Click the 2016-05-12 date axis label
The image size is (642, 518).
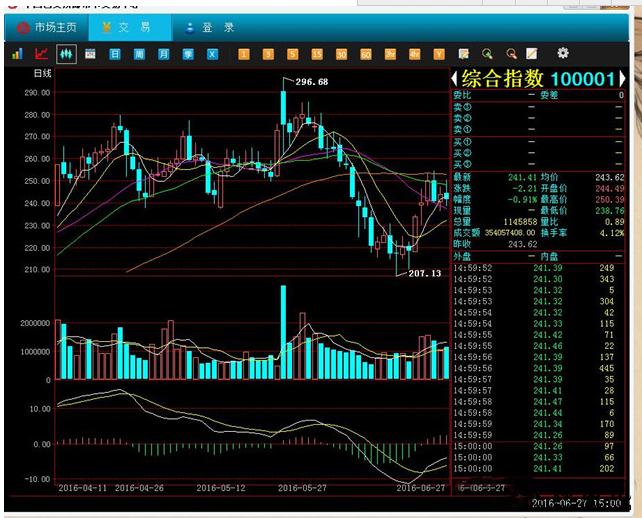(221, 488)
